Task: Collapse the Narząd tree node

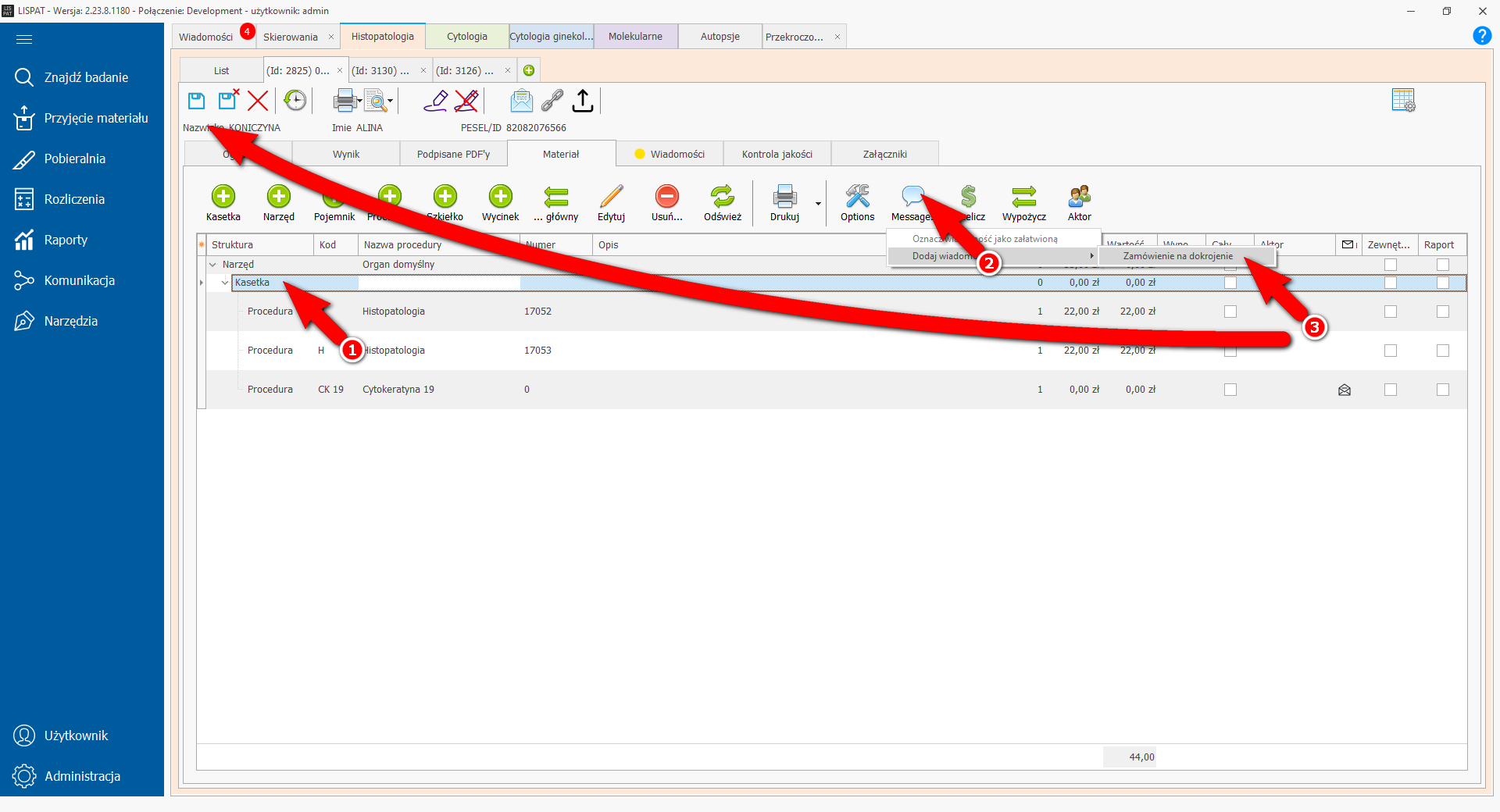Action: (212, 265)
